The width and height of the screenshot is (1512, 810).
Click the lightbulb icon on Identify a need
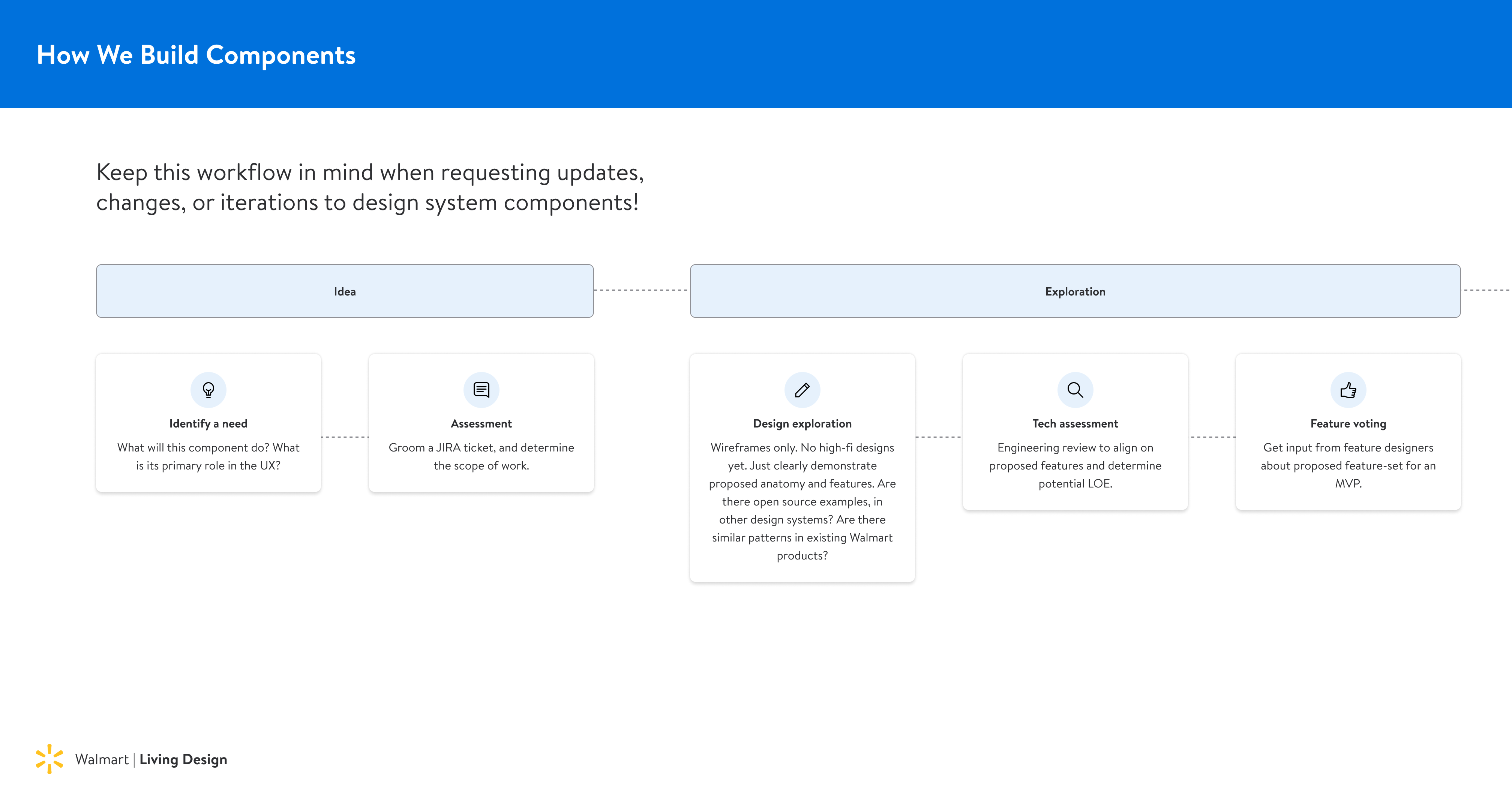(x=208, y=390)
